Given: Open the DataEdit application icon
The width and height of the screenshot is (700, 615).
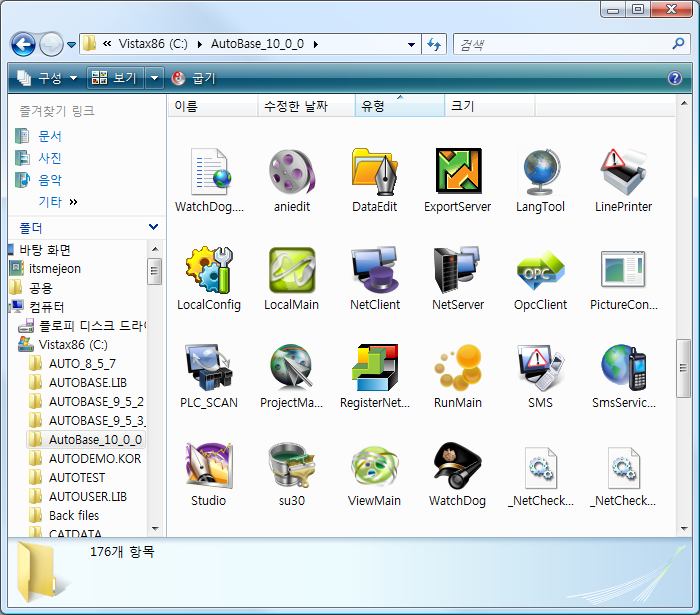Looking at the screenshot, I should [x=375, y=172].
